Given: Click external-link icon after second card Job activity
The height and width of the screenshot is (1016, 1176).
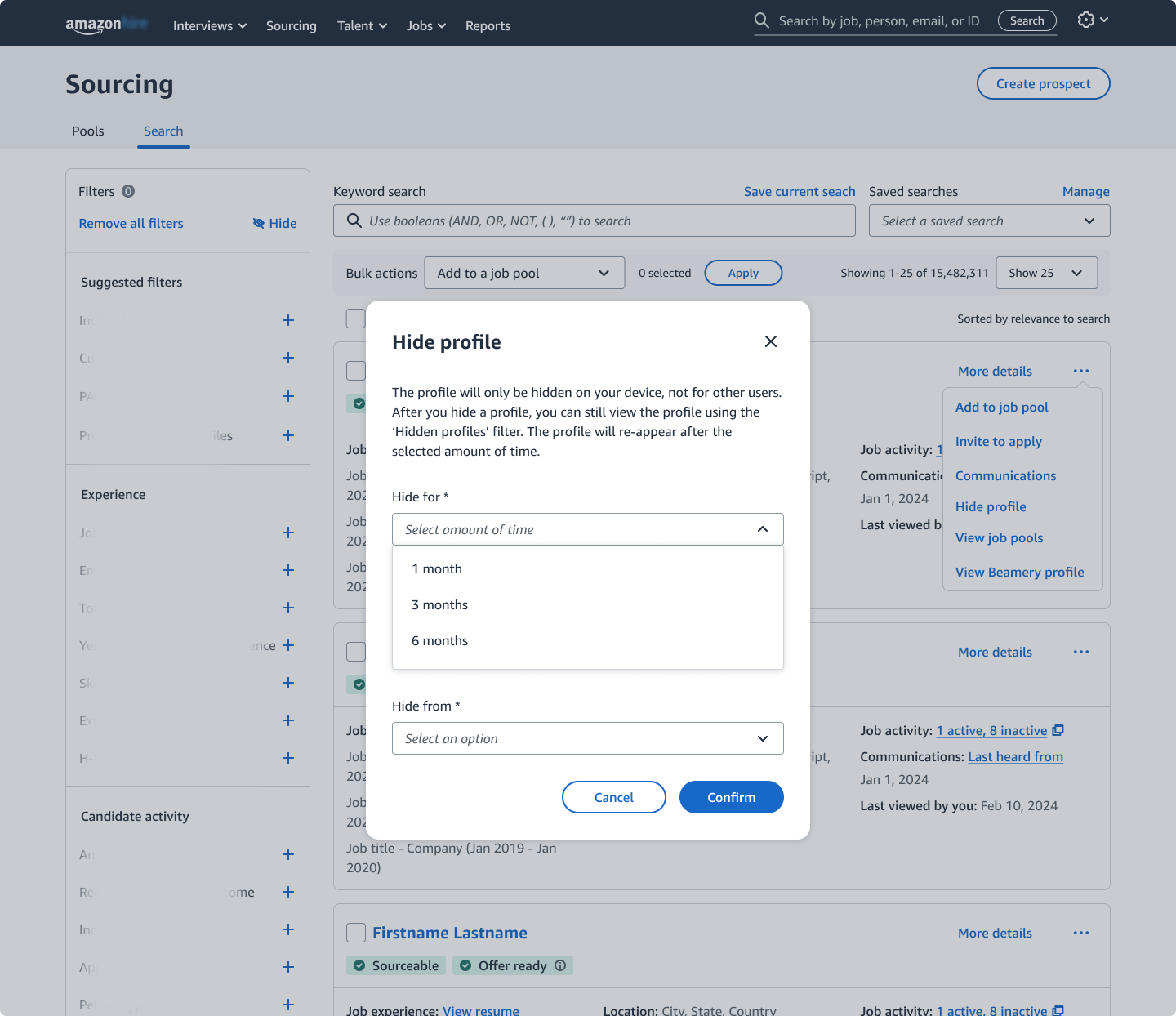Looking at the screenshot, I should (1058, 730).
